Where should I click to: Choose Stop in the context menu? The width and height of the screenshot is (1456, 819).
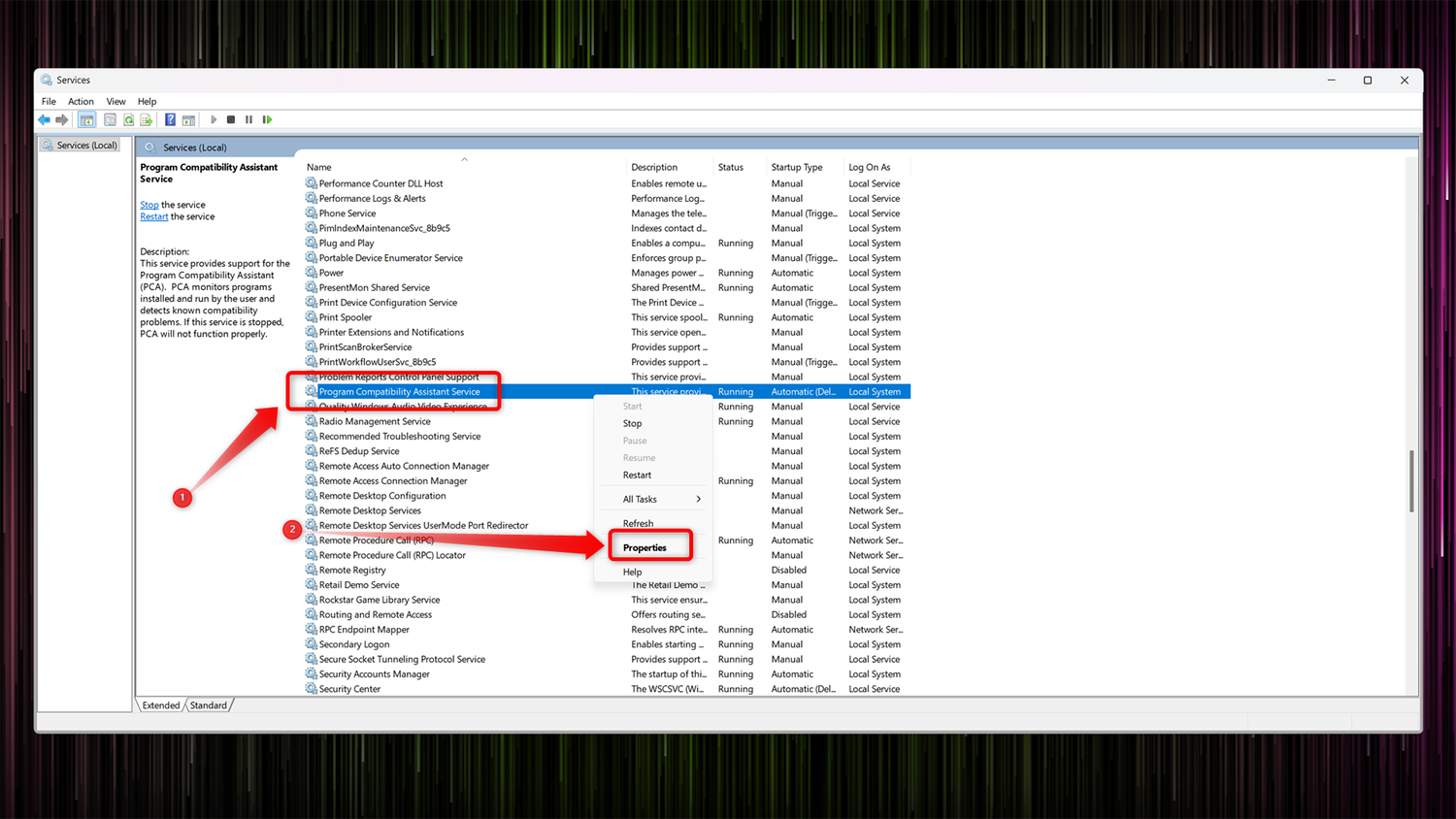click(x=653, y=423)
